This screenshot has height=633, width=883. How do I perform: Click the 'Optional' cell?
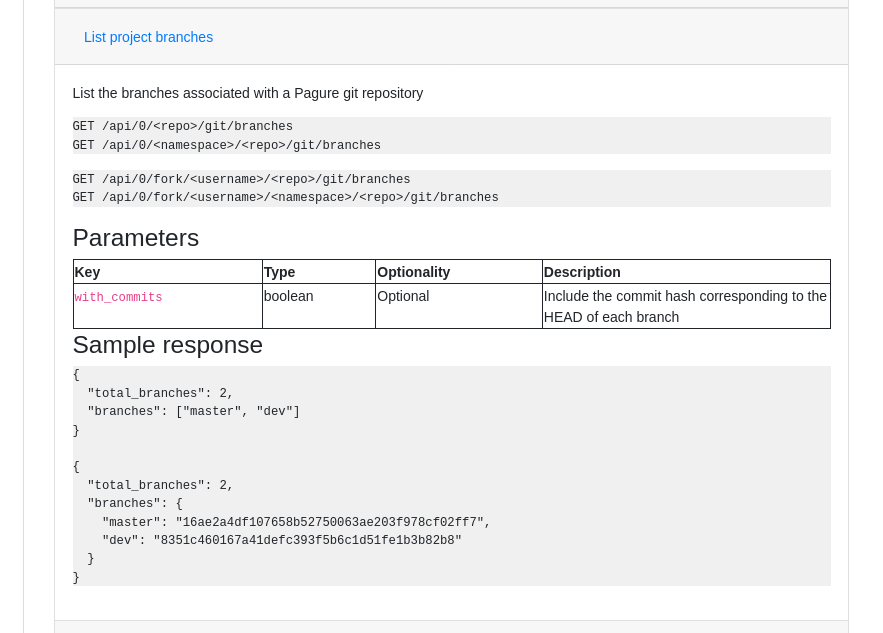coord(459,306)
